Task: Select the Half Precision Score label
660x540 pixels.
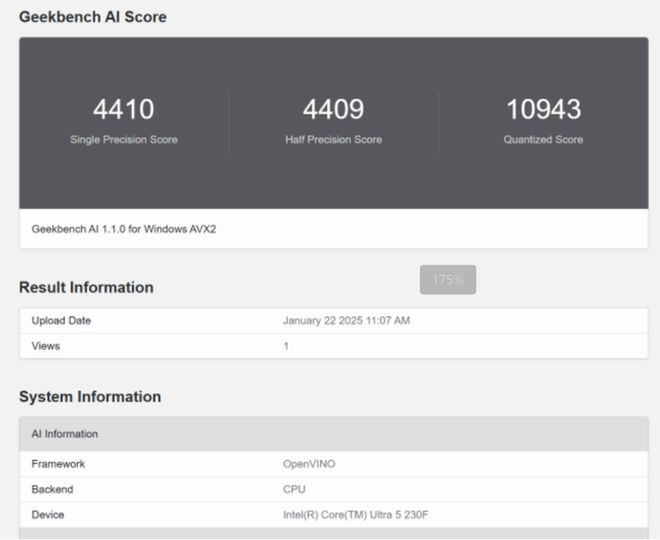Action: [x=333, y=140]
